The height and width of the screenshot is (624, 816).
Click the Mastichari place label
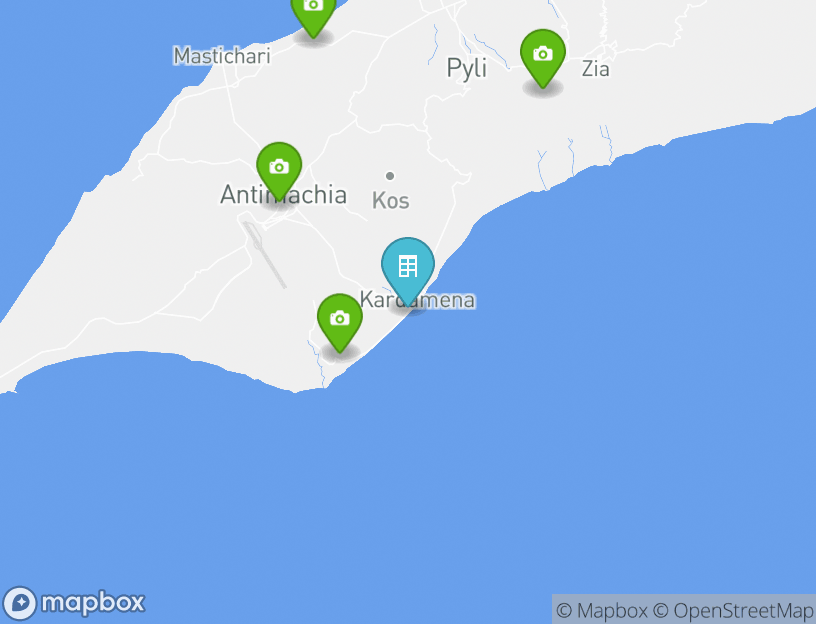point(222,56)
